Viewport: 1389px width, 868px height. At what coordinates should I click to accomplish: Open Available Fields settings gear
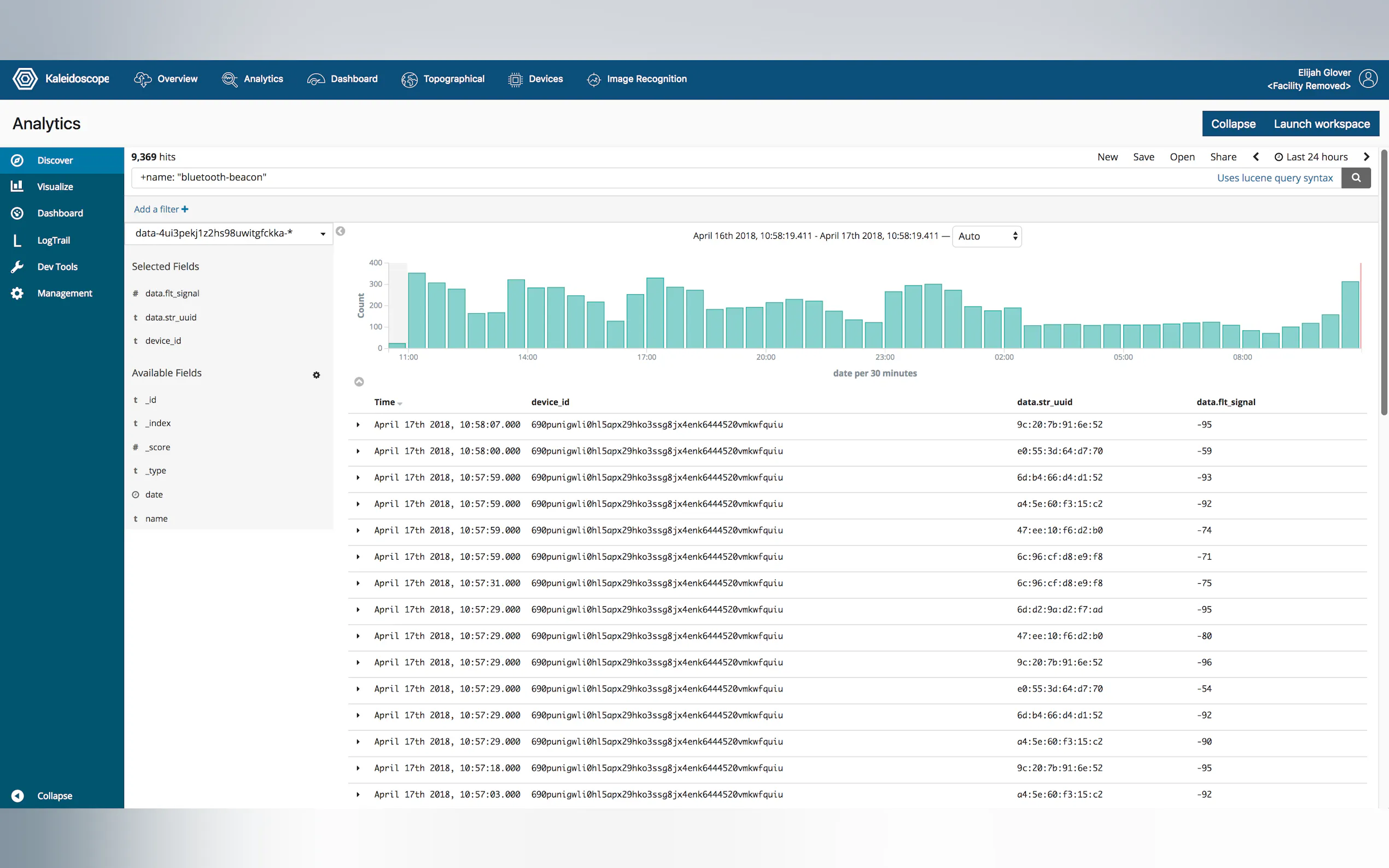point(317,375)
